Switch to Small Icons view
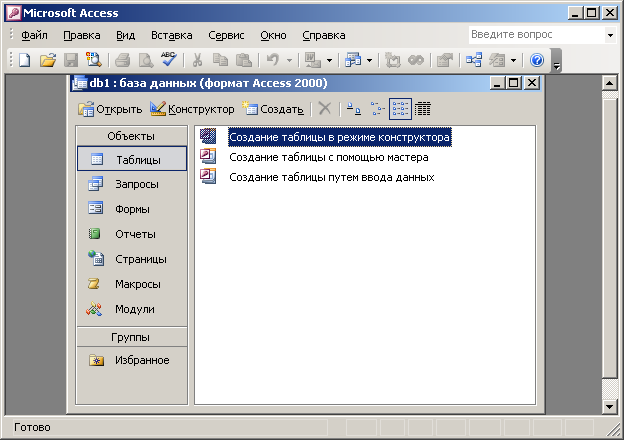The height and width of the screenshot is (440, 624). coord(377,109)
